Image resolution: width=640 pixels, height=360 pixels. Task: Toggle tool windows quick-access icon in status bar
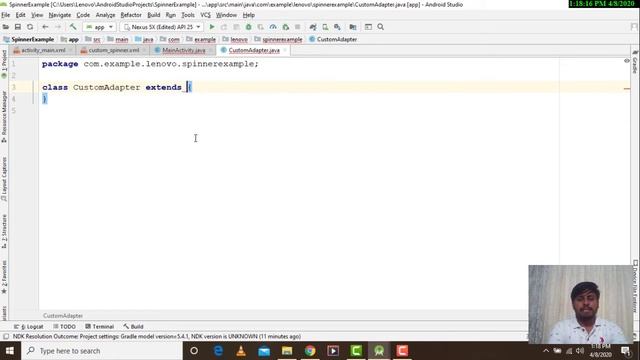coord(6,336)
